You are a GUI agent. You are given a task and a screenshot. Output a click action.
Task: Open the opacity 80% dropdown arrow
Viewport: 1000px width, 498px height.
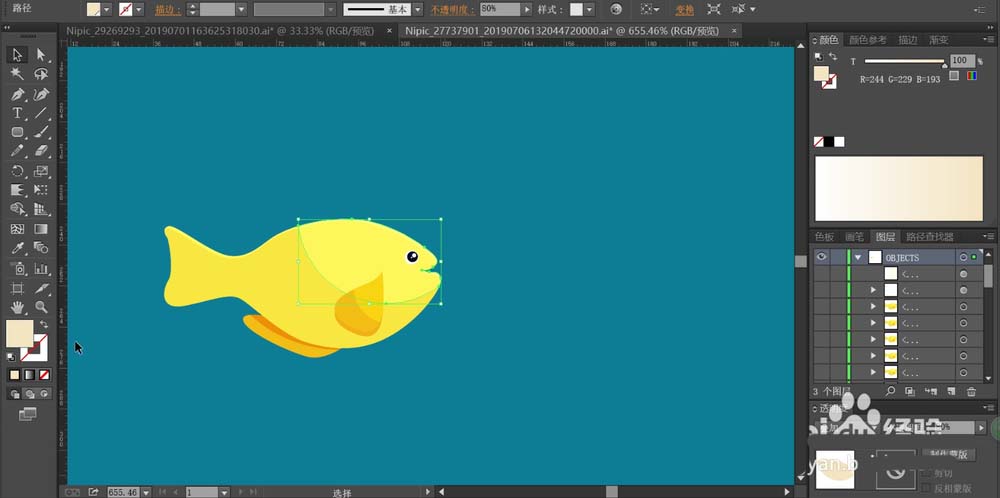[x=526, y=10]
